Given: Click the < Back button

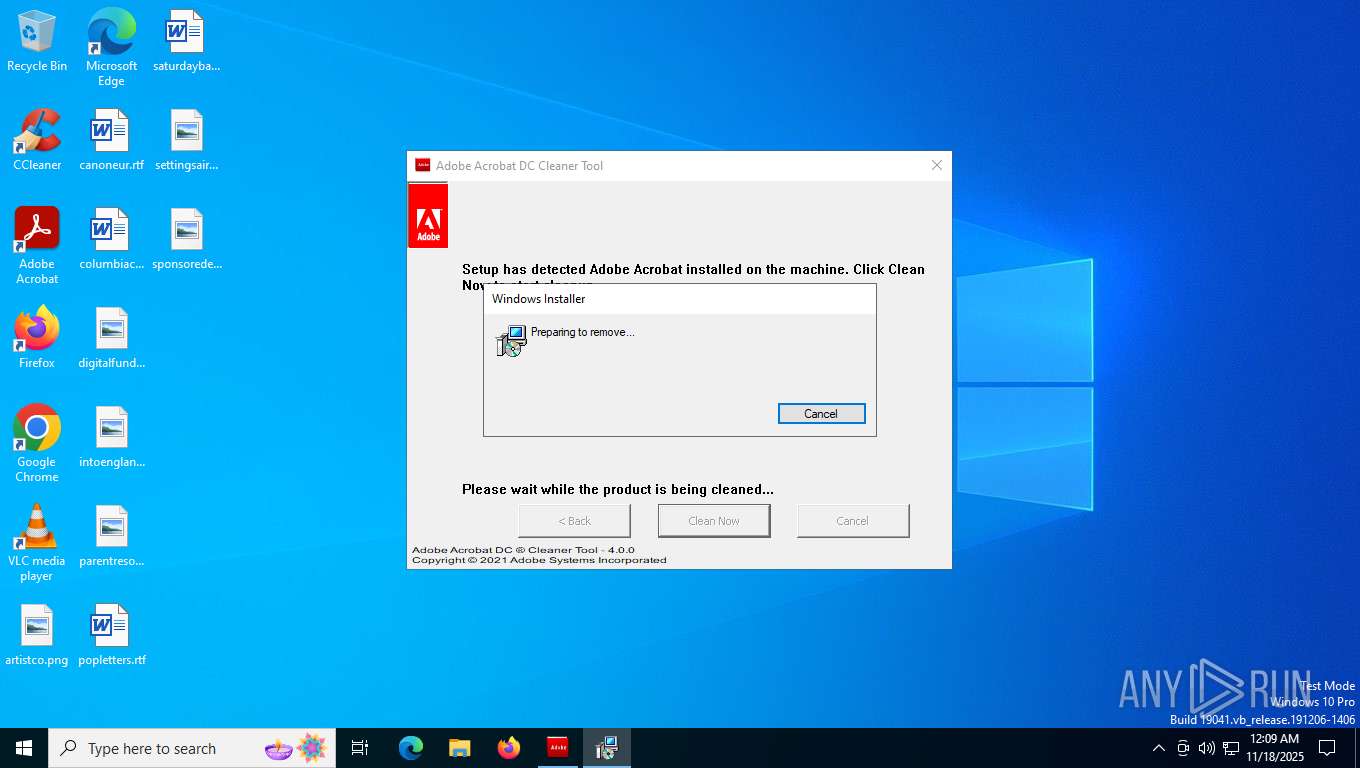Looking at the screenshot, I should 574,521.
